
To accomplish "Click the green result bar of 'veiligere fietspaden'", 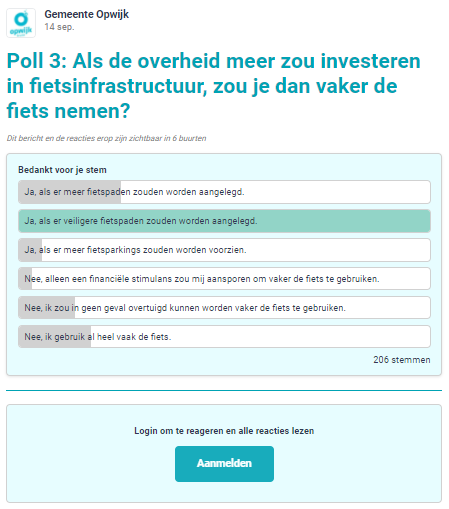I will [x=224, y=221].
